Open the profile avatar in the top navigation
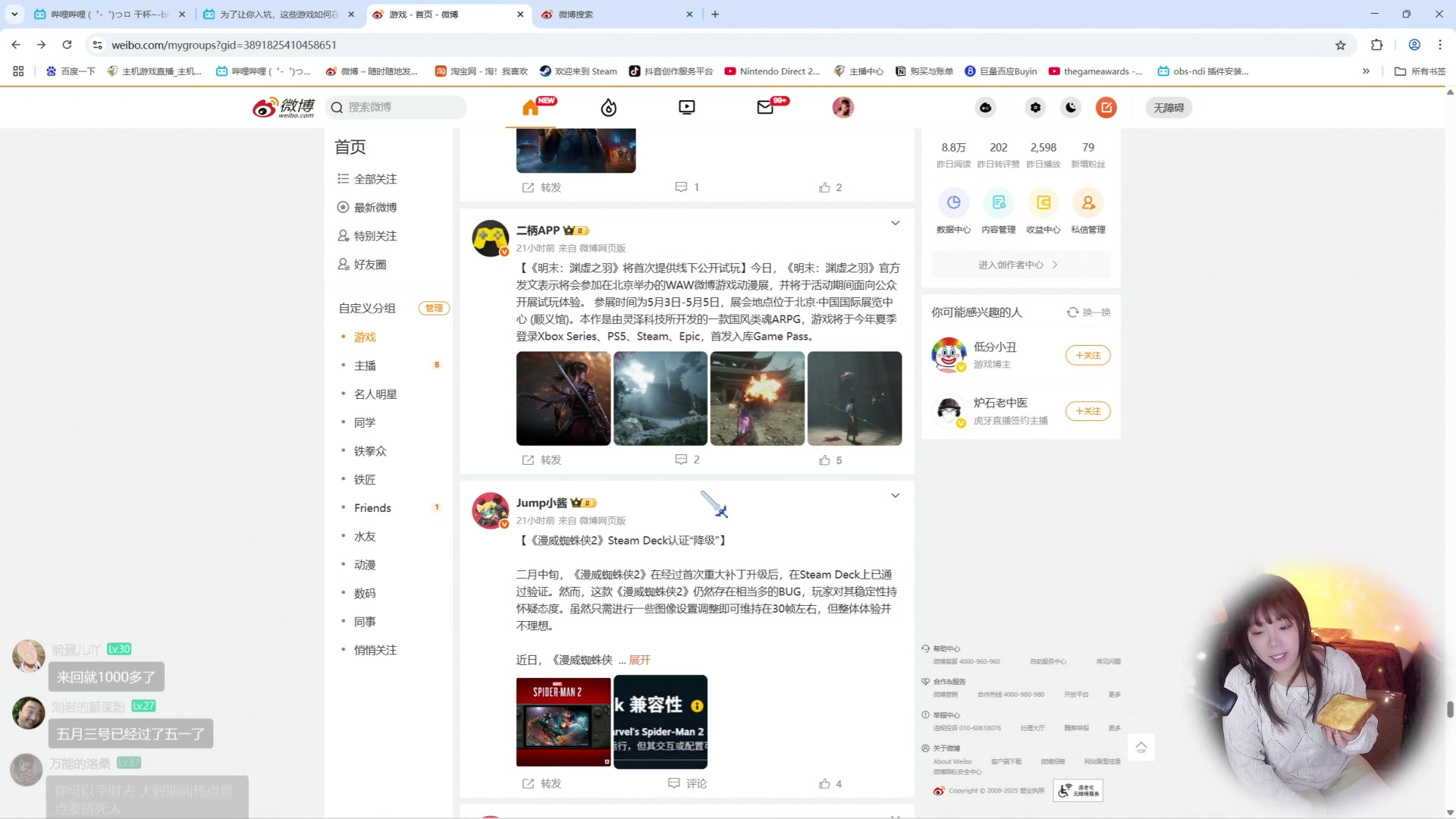Viewport: 1456px width, 819px height. (x=843, y=108)
